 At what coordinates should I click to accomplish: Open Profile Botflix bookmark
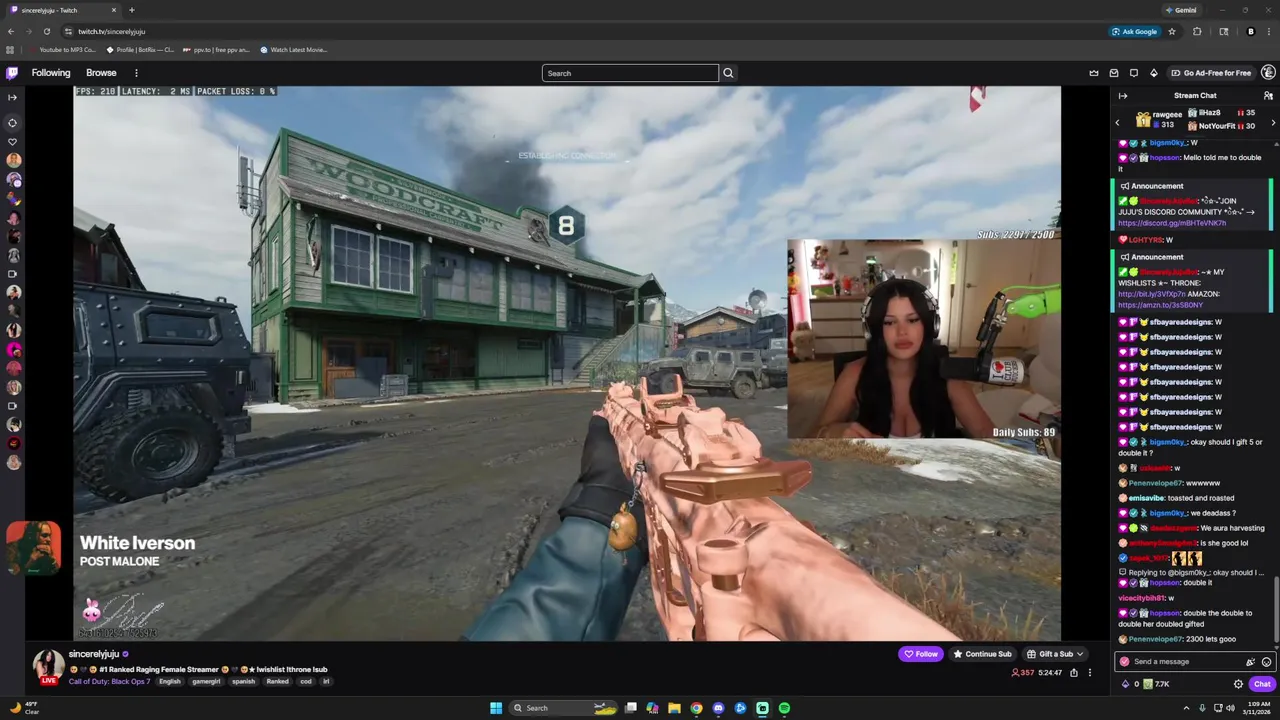[140, 49]
